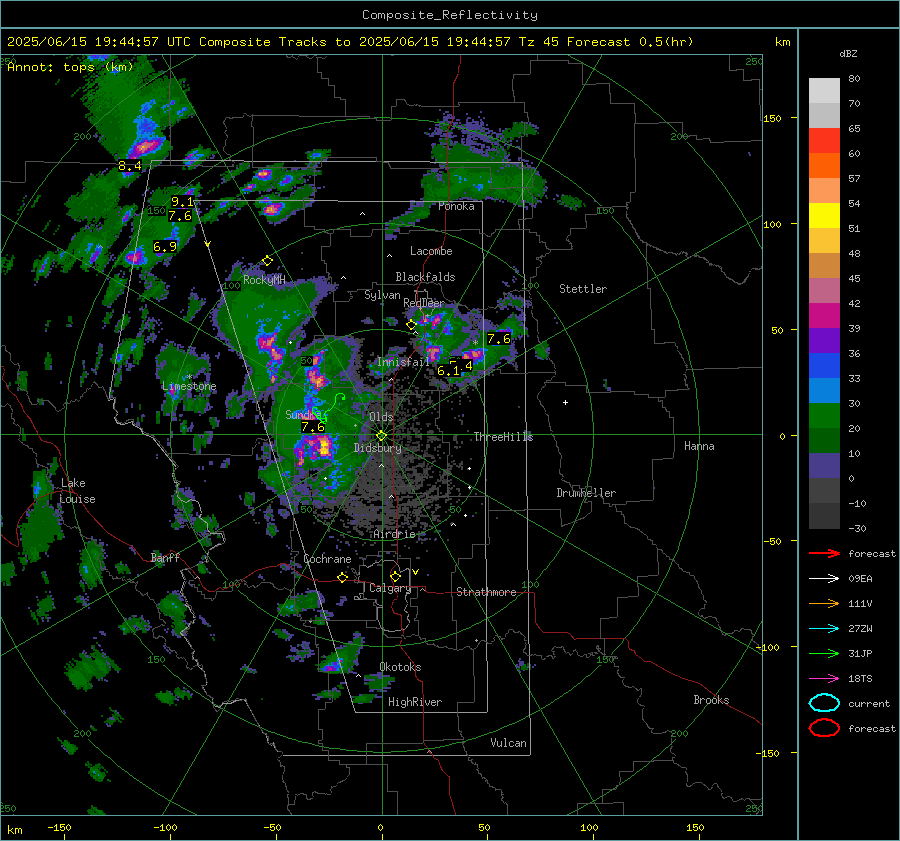The width and height of the screenshot is (900, 841).
Task: Click the red forecast arrow in legend
Action: (x=824, y=553)
